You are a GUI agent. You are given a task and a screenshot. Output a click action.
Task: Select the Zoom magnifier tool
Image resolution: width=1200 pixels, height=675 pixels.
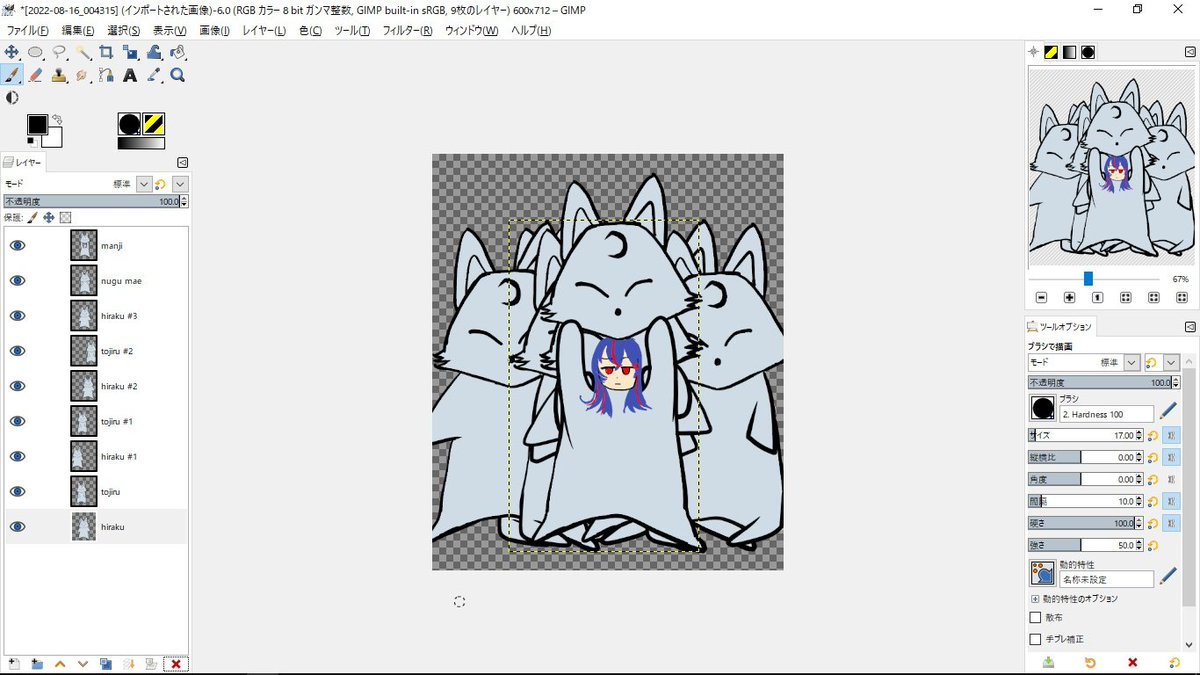pos(178,75)
